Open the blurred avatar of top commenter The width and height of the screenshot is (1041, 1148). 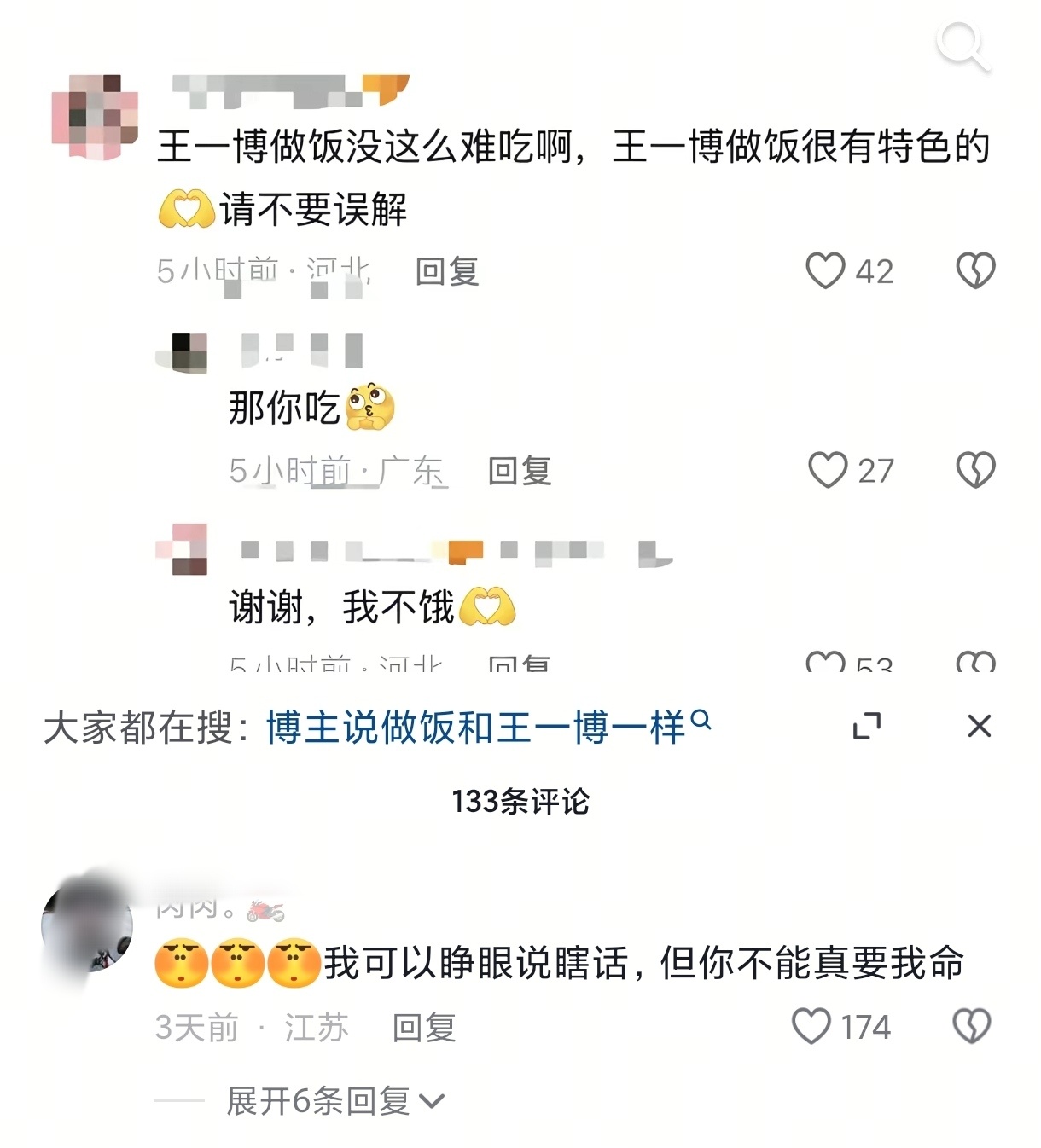click(95, 117)
